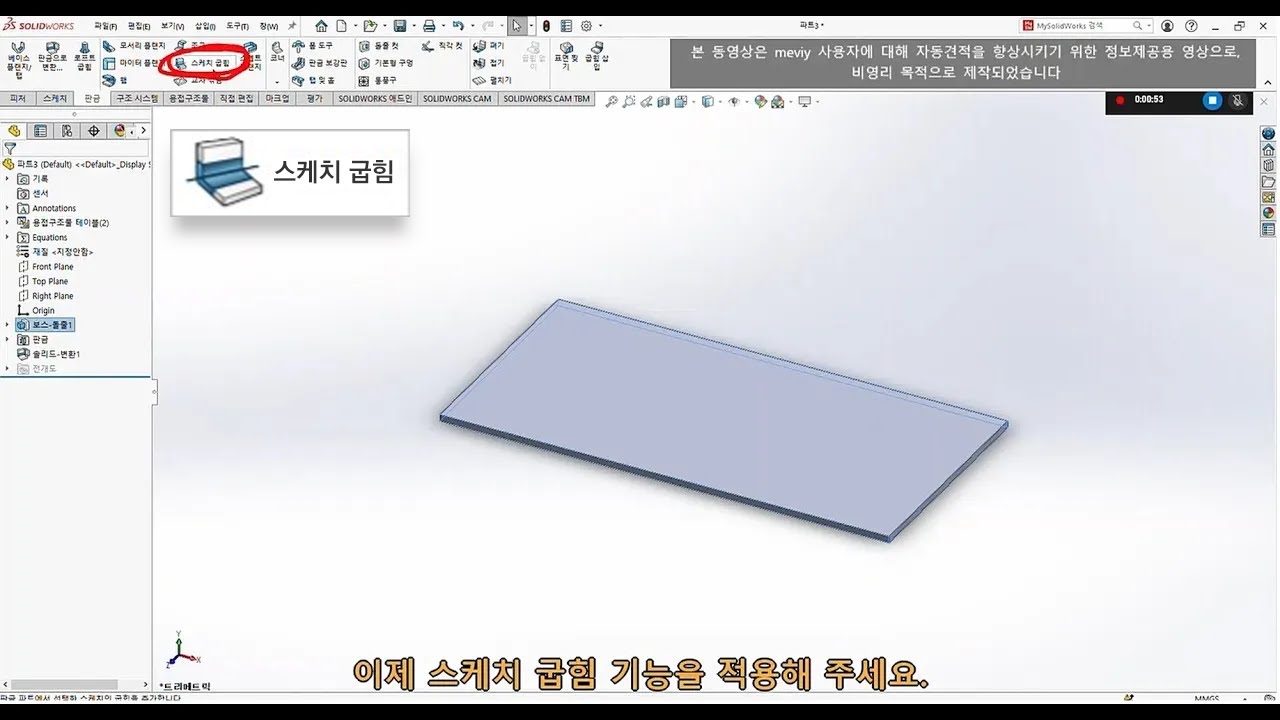Expand the Equations tree node

[x=8, y=238]
